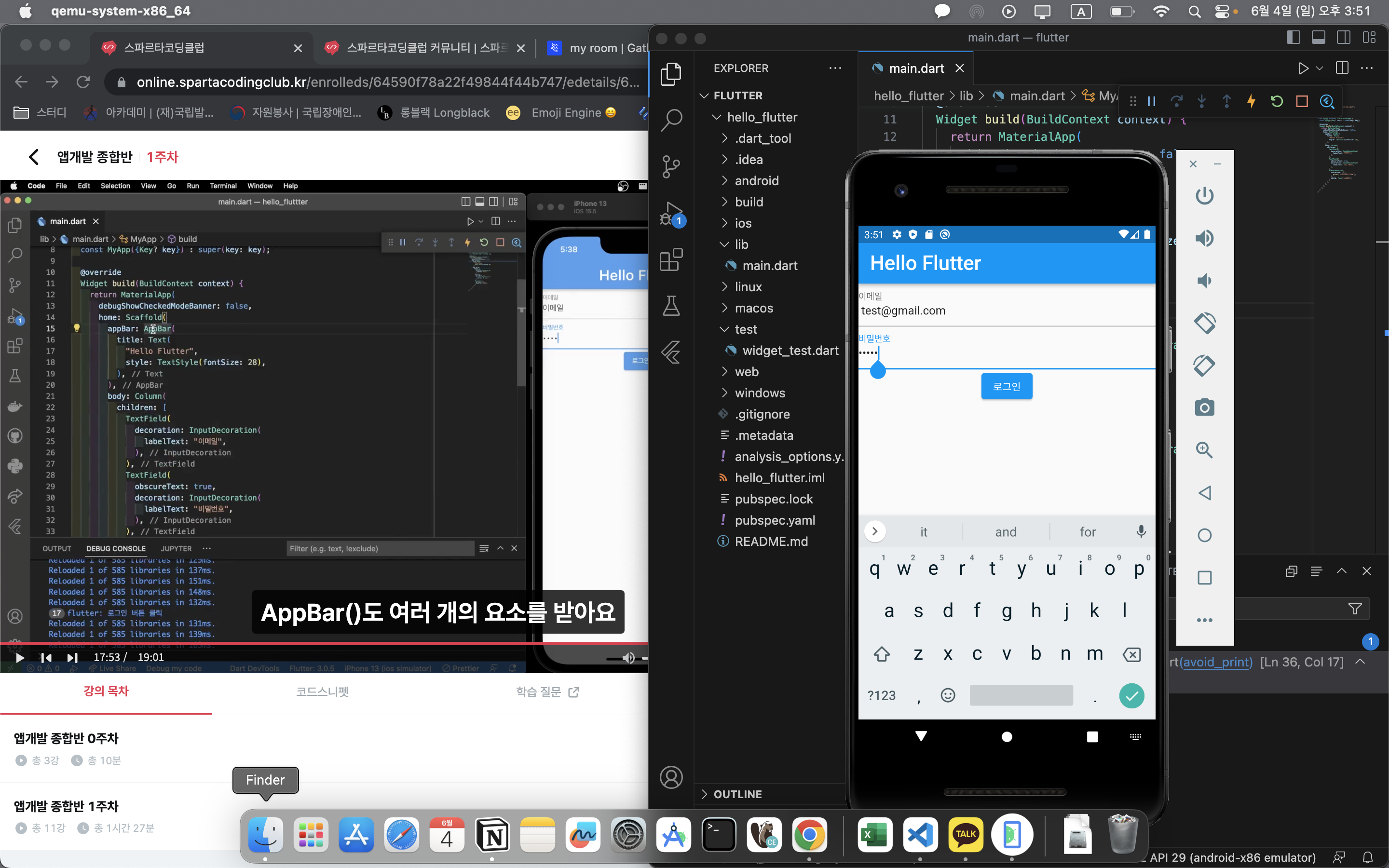The height and width of the screenshot is (868, 1389).
Task: Open 스터디 bookmark folder
Action: [x=40, y=112]
